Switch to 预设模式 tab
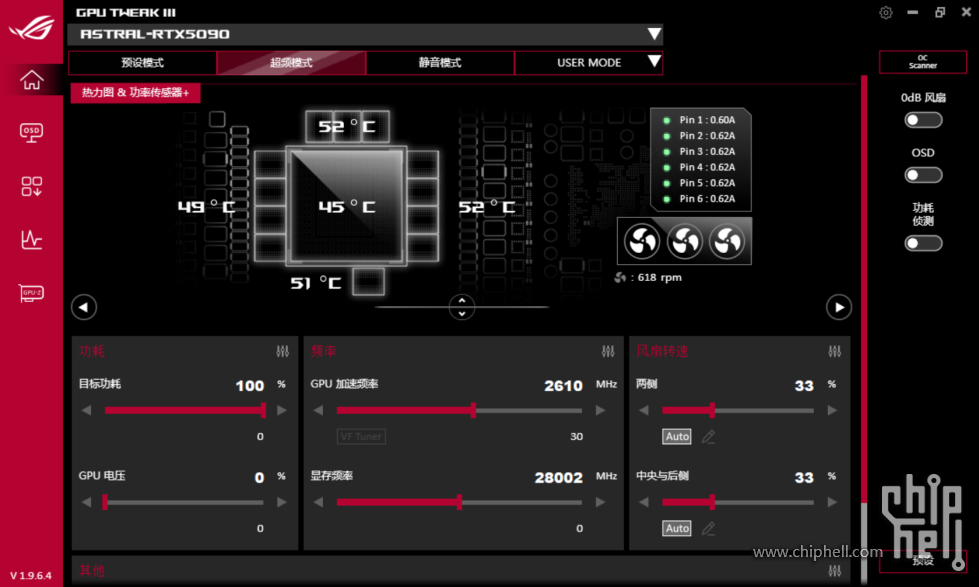The height and width of the screenshot is (587, 979). point(142,62)
